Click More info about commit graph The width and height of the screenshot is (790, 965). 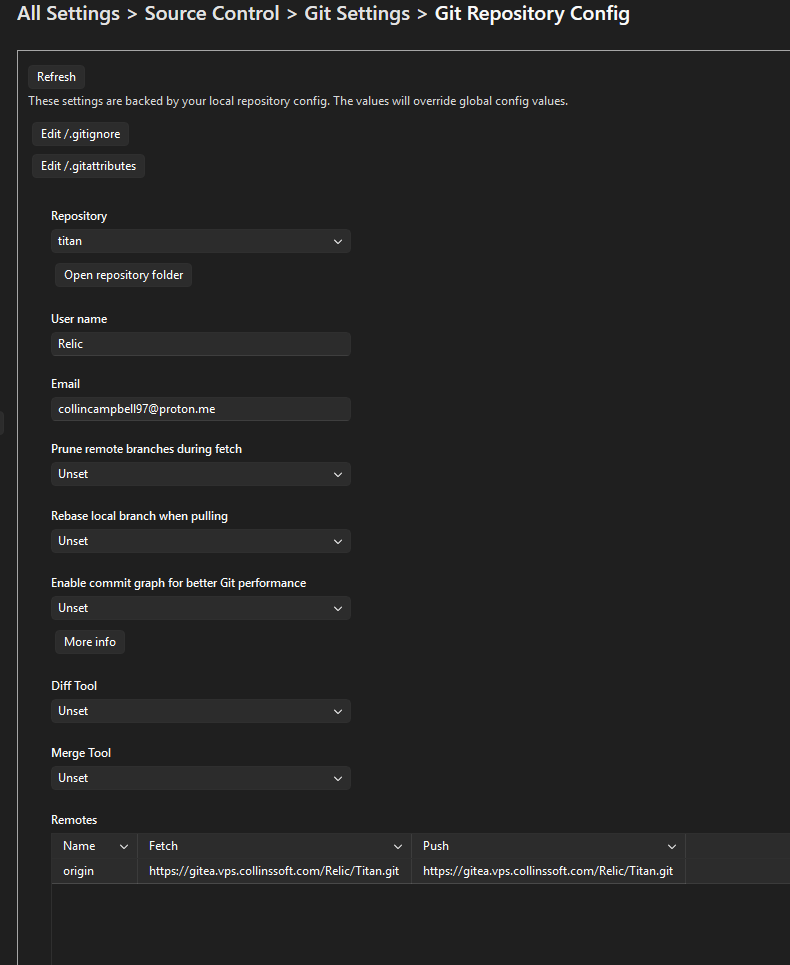[x=89, y=641]
